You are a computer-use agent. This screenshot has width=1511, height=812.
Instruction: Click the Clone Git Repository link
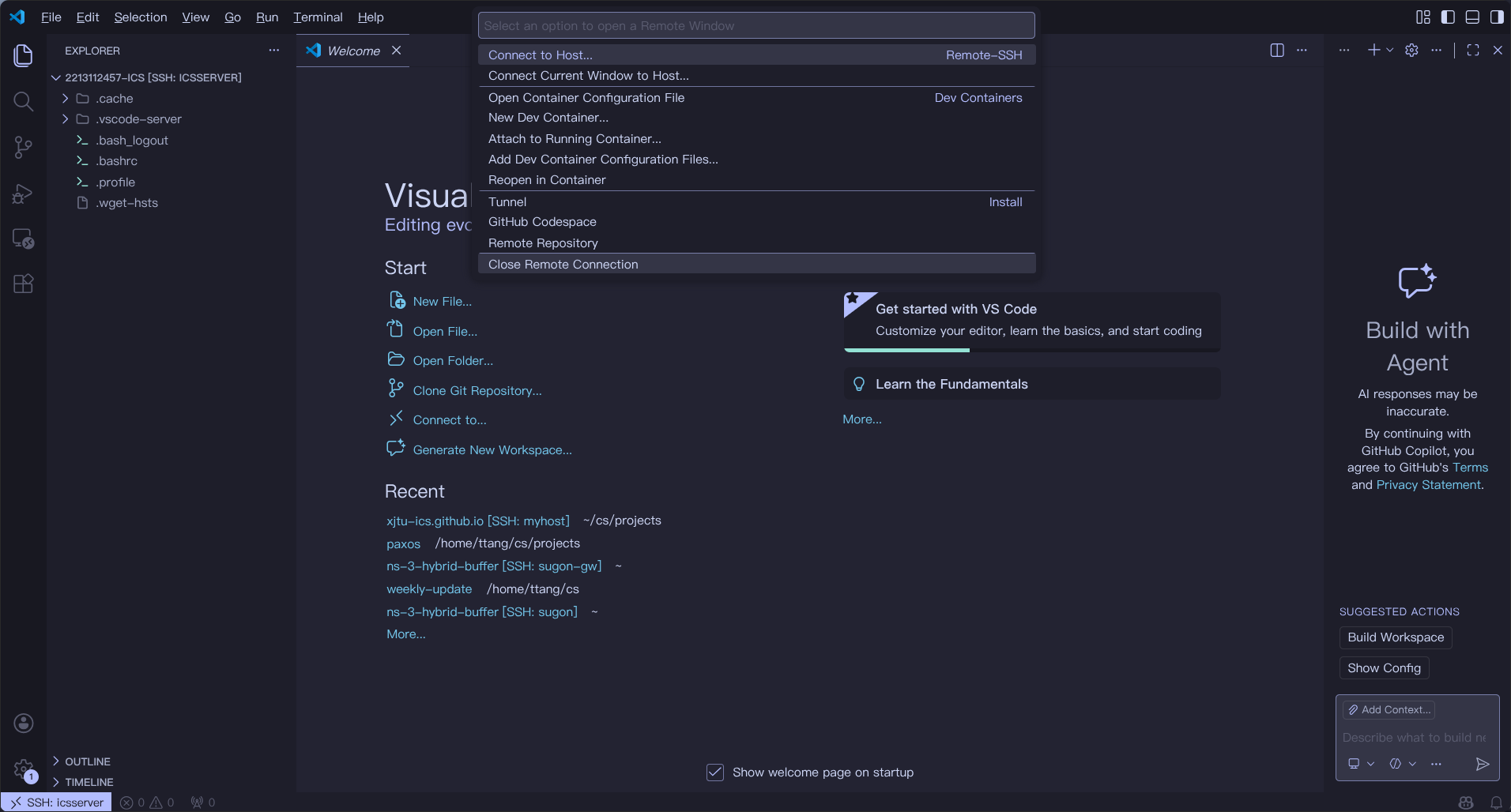pyautogui.click(x=477, y=391)
